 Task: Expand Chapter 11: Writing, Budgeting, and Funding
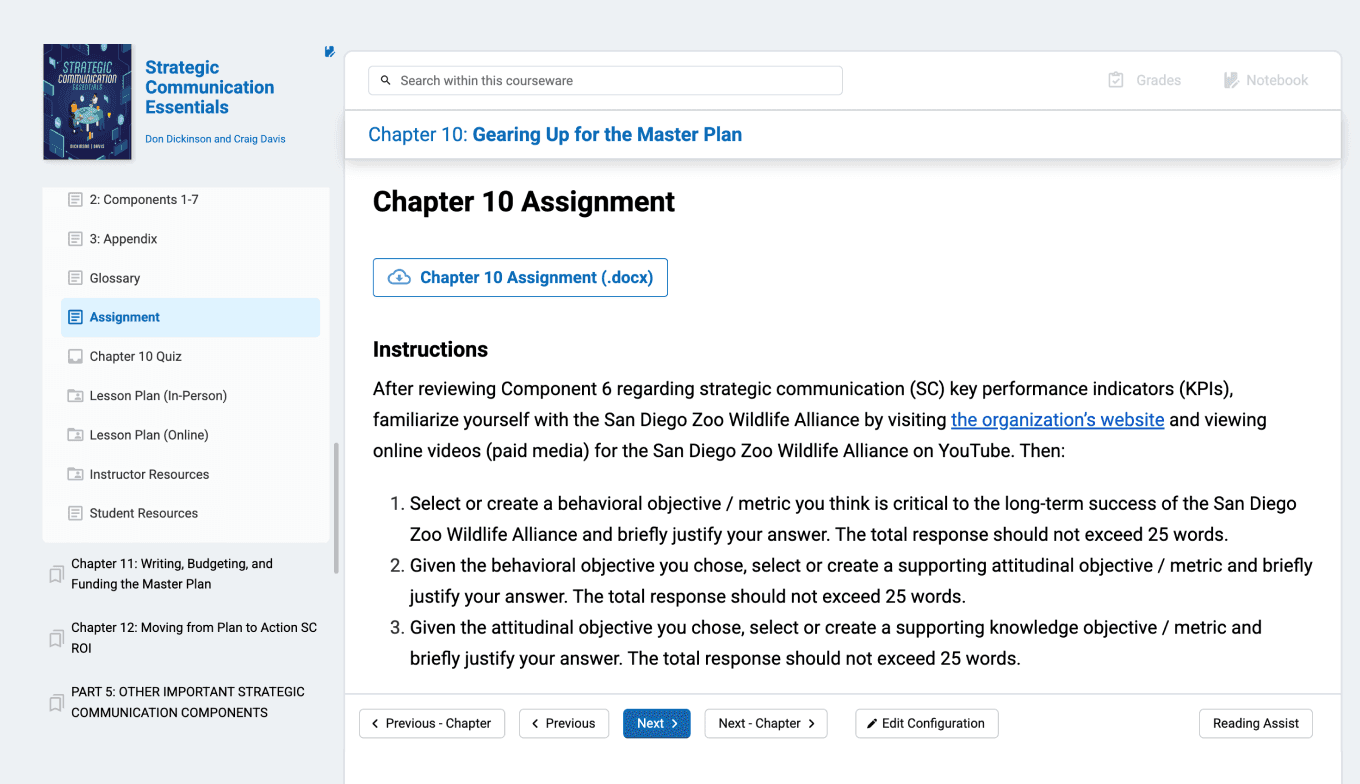172,574
